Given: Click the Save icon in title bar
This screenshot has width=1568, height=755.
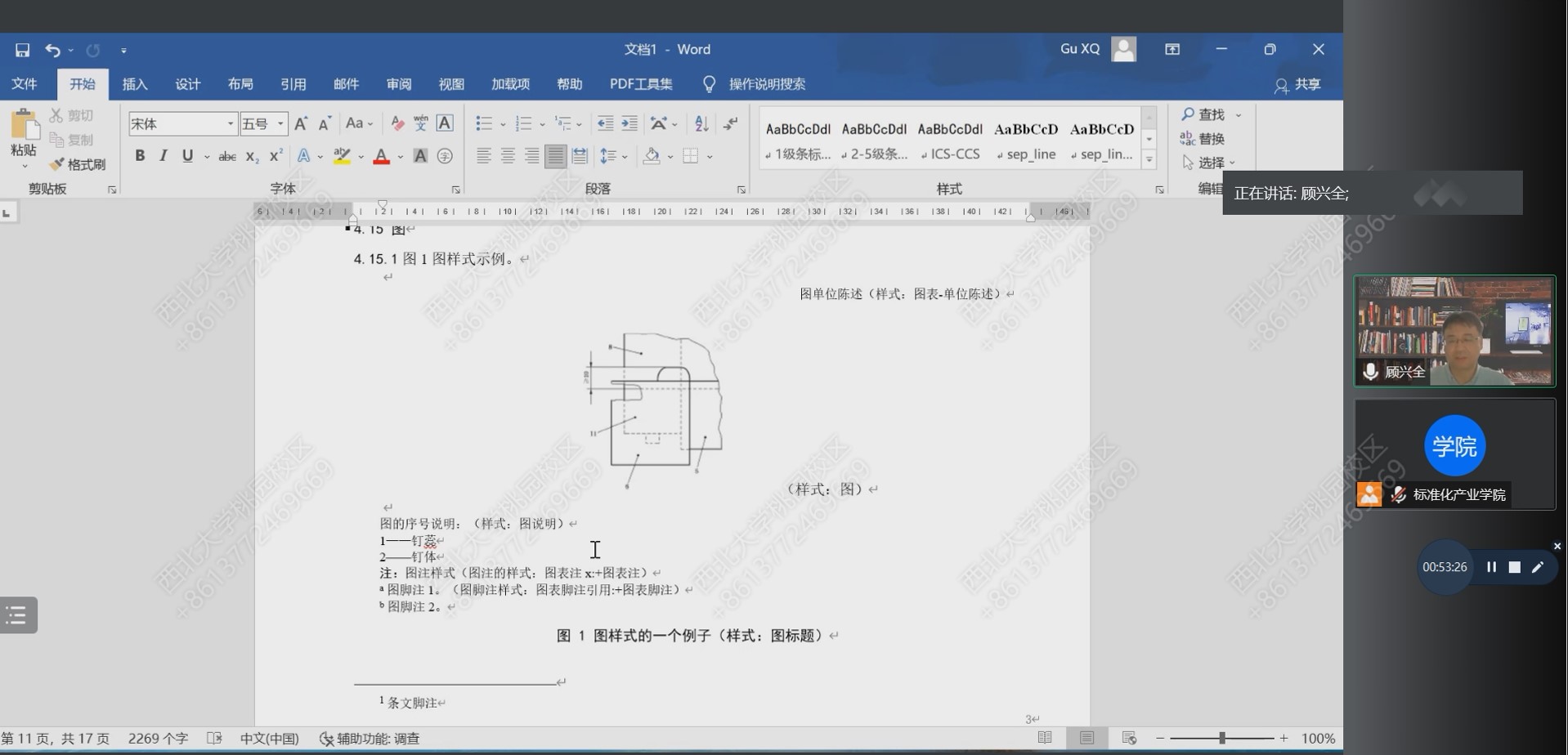Looking at the screenshot, I should pyautogui.click(x=22, y=50).
